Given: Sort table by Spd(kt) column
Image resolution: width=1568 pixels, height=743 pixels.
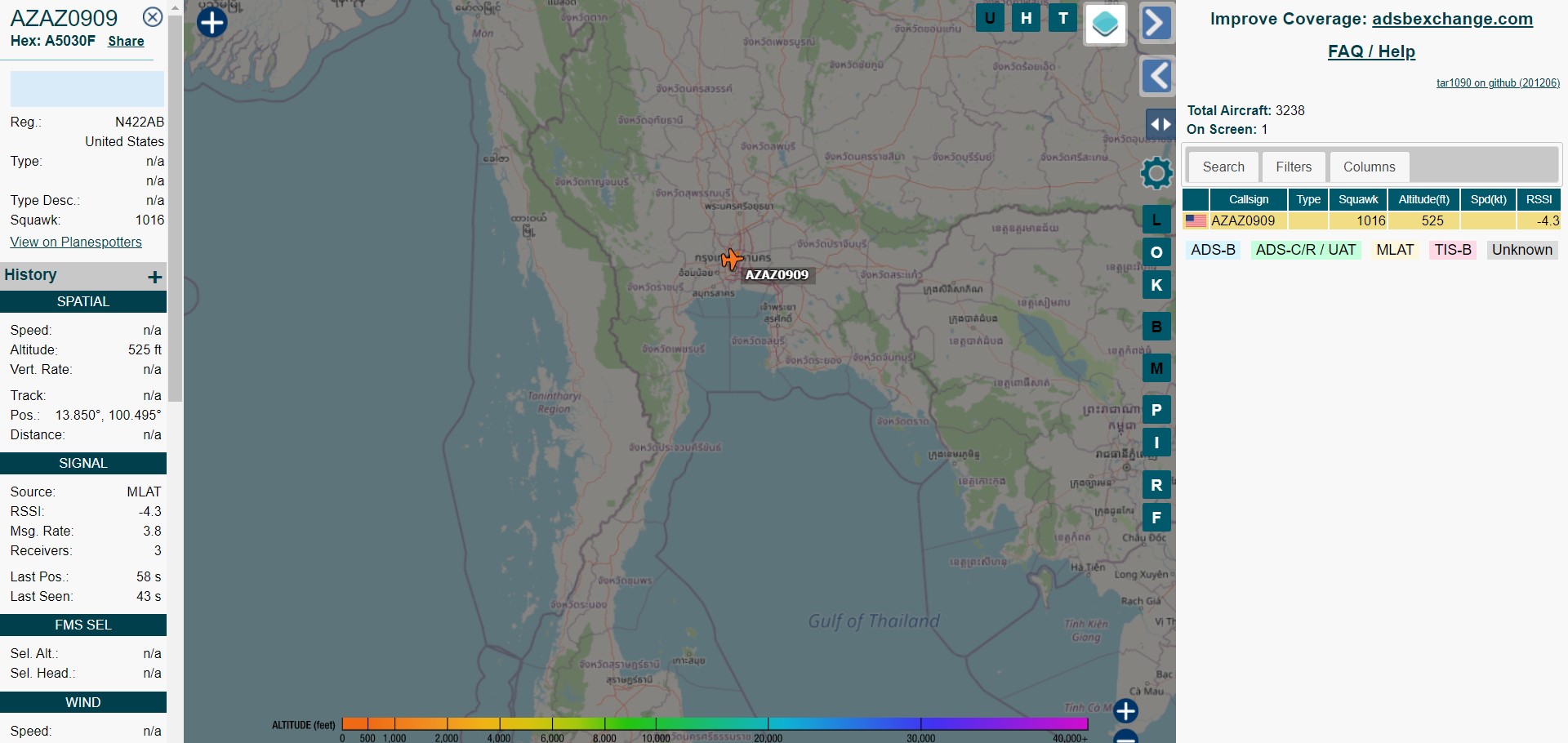Looking at the screenshot, I should [x=1488, y=199].
